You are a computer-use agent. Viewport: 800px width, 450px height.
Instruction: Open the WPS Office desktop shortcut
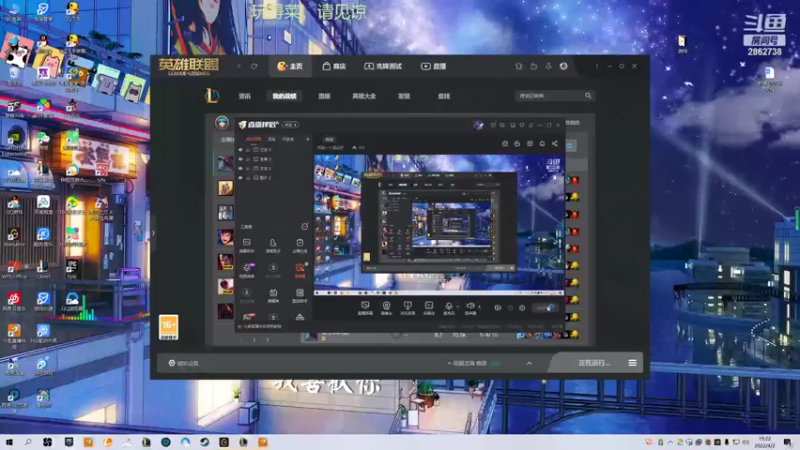(14, 268)
